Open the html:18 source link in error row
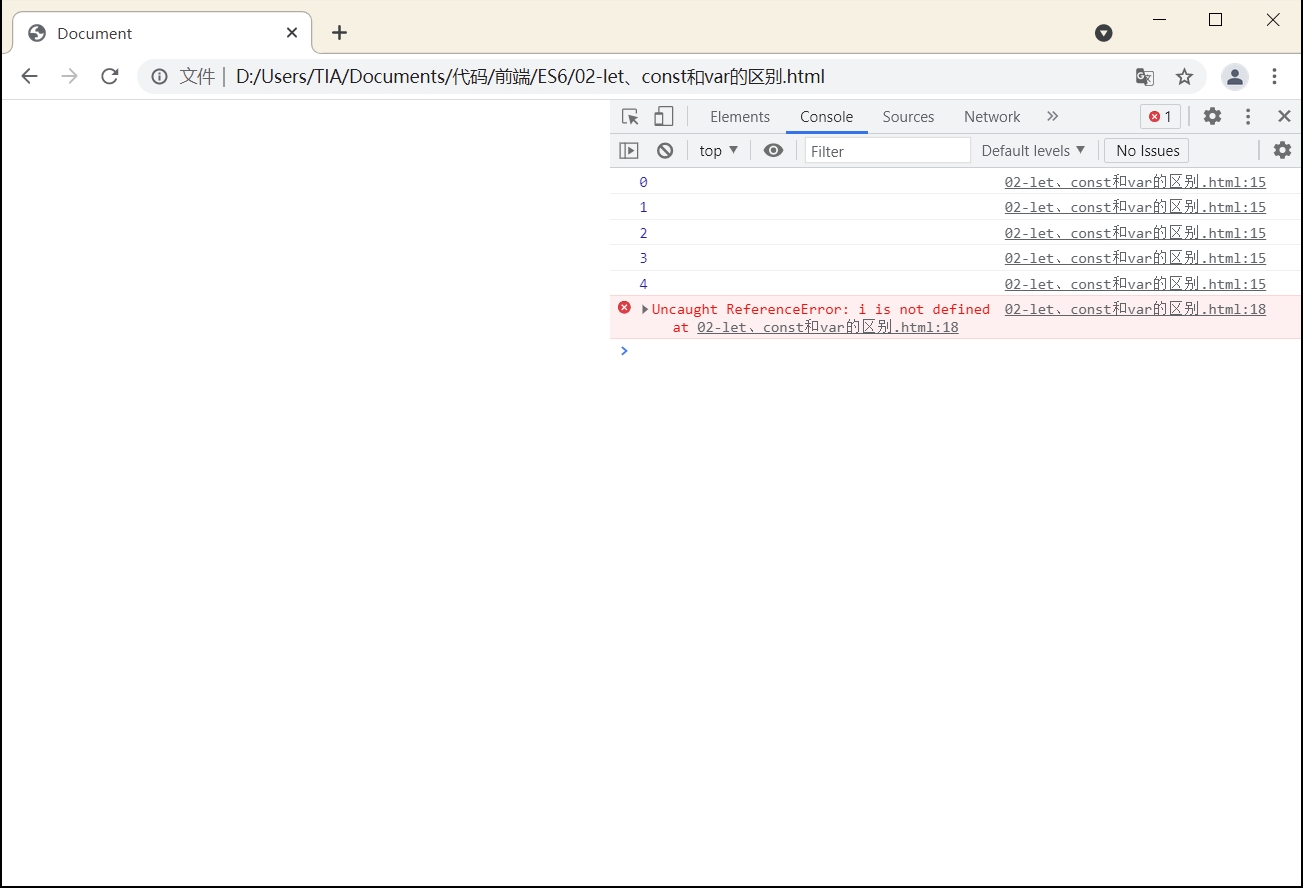 (x=1135, y=309)
